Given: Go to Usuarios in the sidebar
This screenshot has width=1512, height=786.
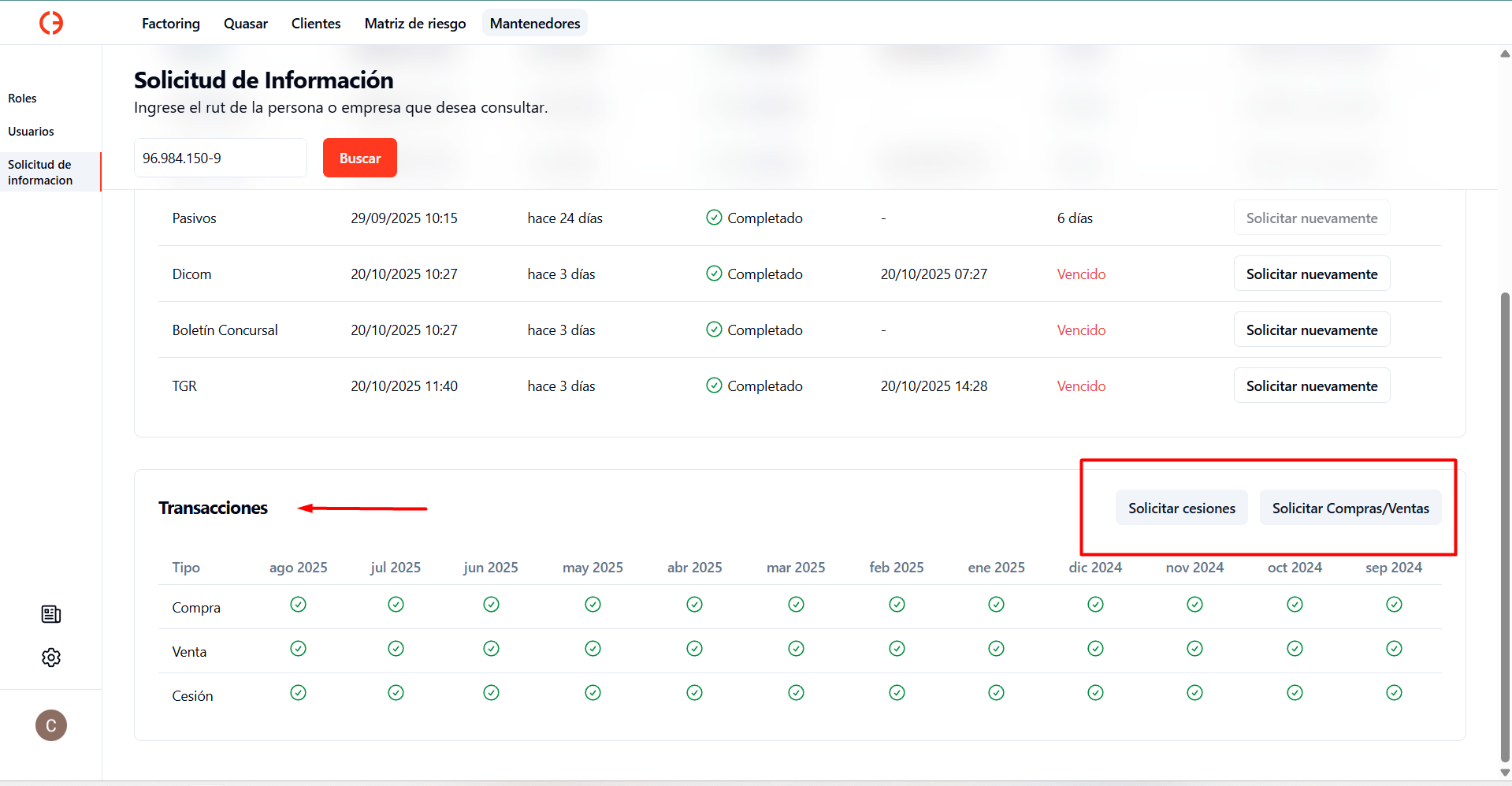Looking at the screenshot, I should point(32,132).
